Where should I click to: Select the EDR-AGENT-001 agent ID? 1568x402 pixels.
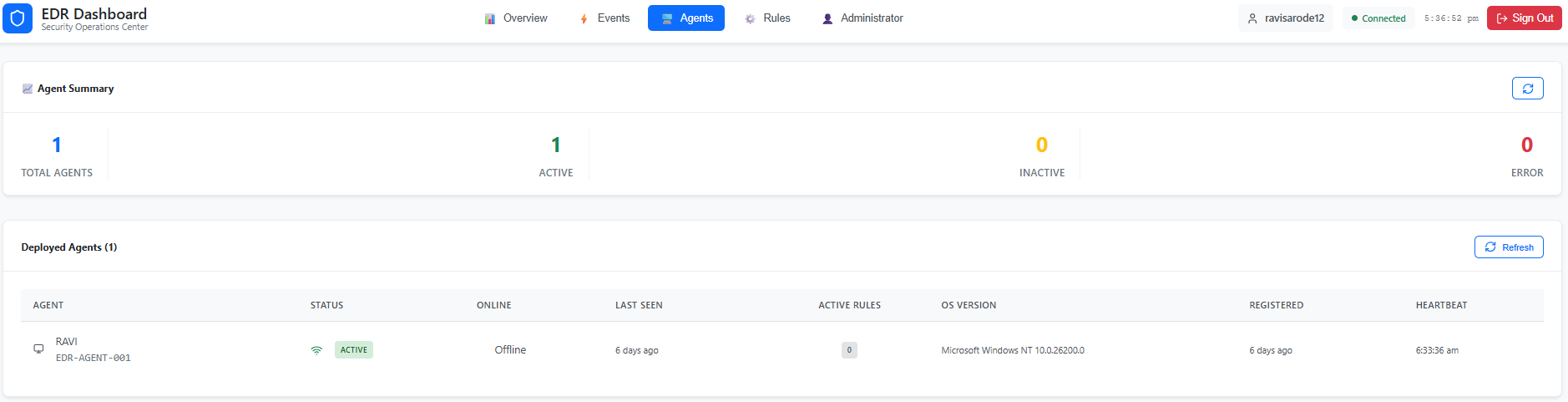coord(94,358)
